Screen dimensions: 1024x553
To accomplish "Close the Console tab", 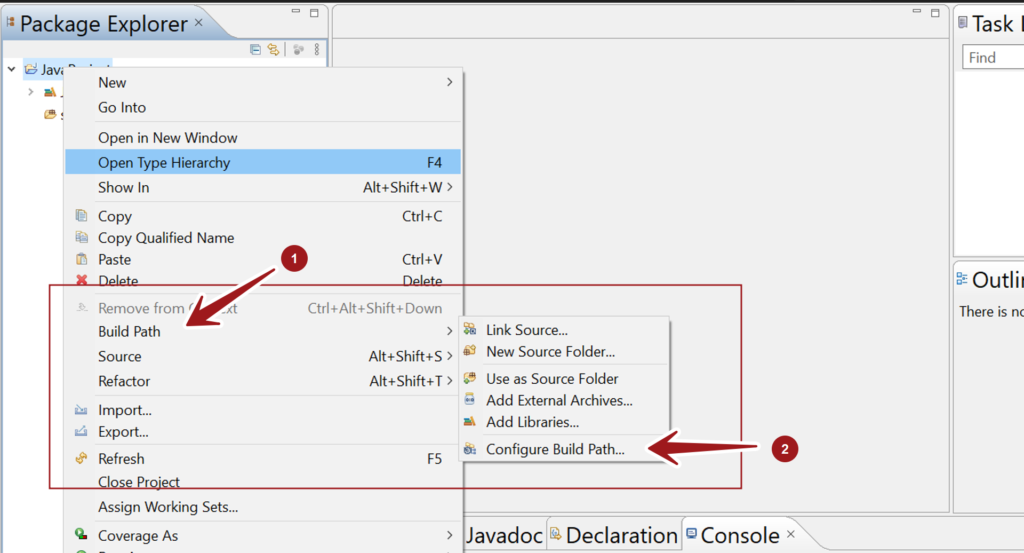I will [x=793, y=534].
